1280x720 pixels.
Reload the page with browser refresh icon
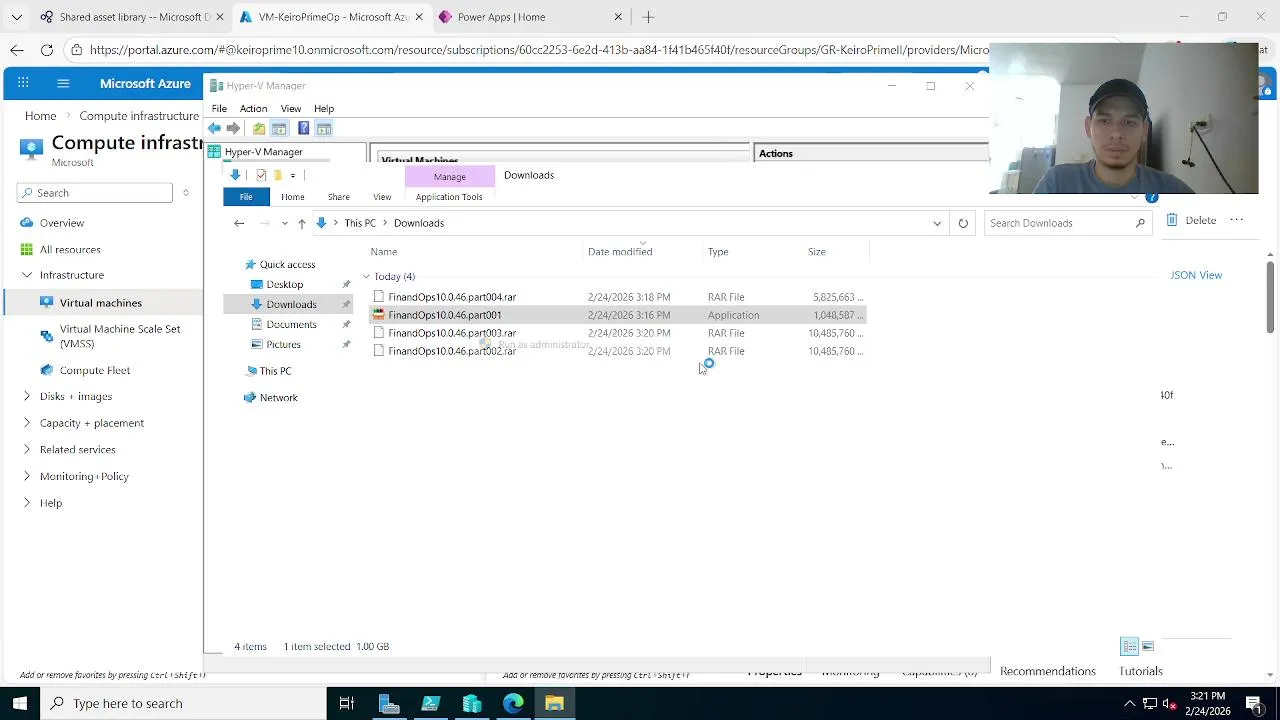[47, 49]
